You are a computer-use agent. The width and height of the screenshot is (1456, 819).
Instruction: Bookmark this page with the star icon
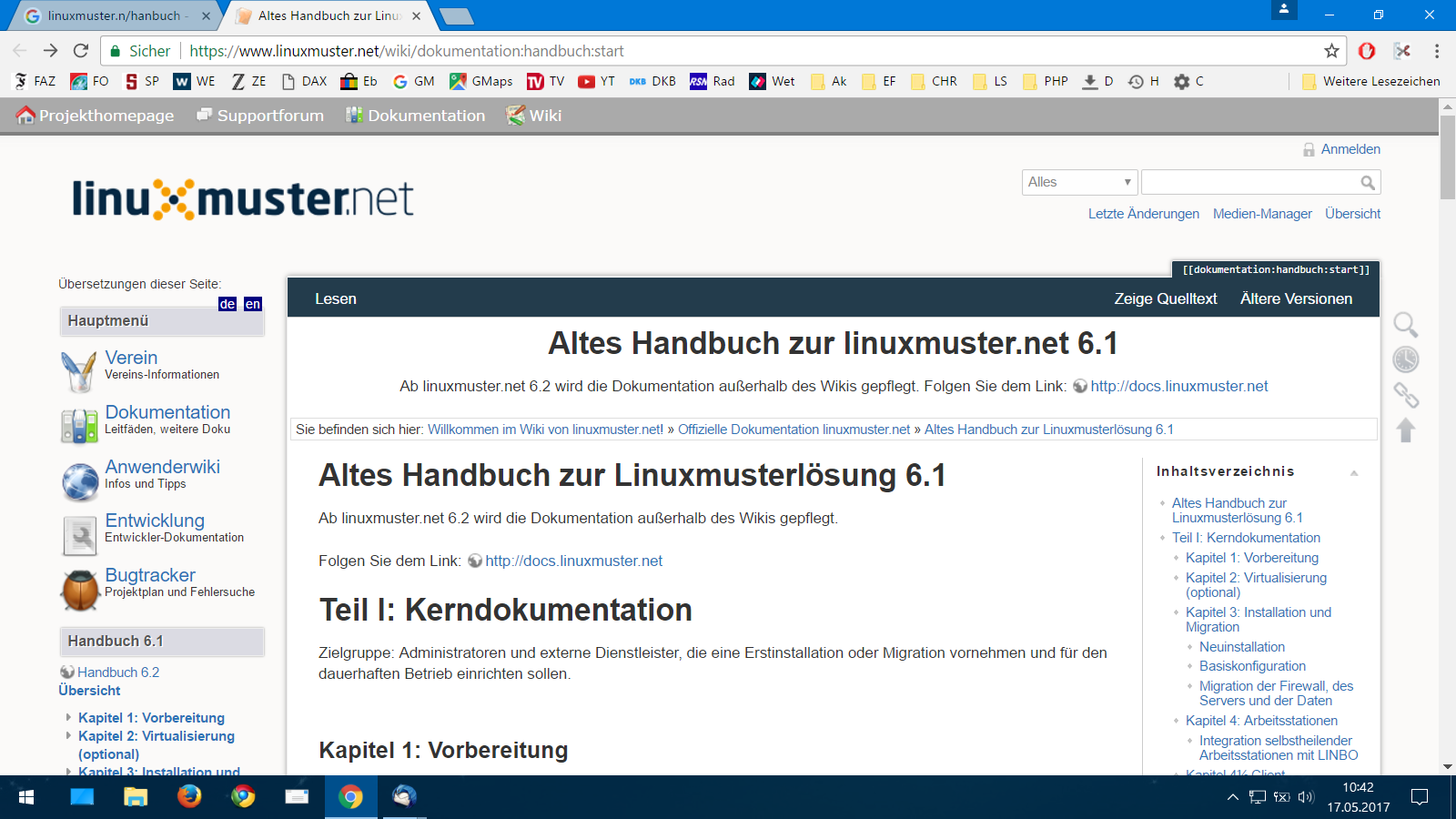[x=1331, y=51]
